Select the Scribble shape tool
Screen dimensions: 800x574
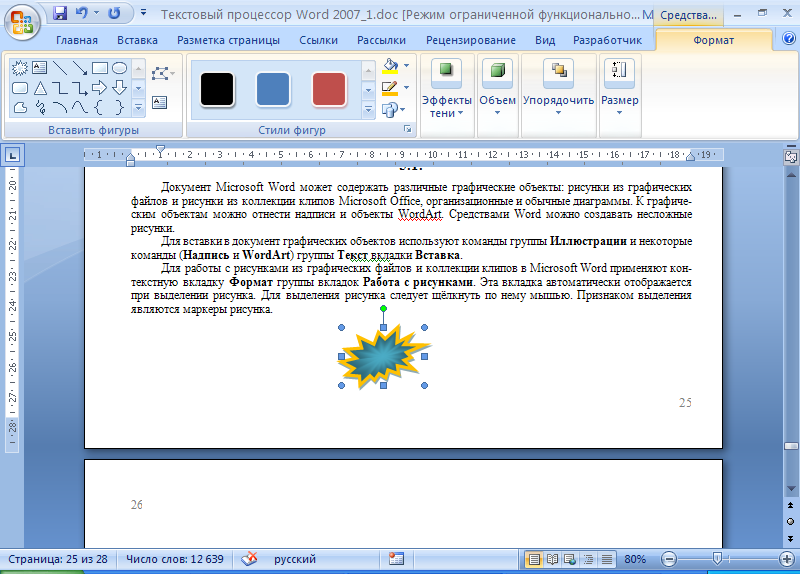pyautogui.click(x=40, y=107)
